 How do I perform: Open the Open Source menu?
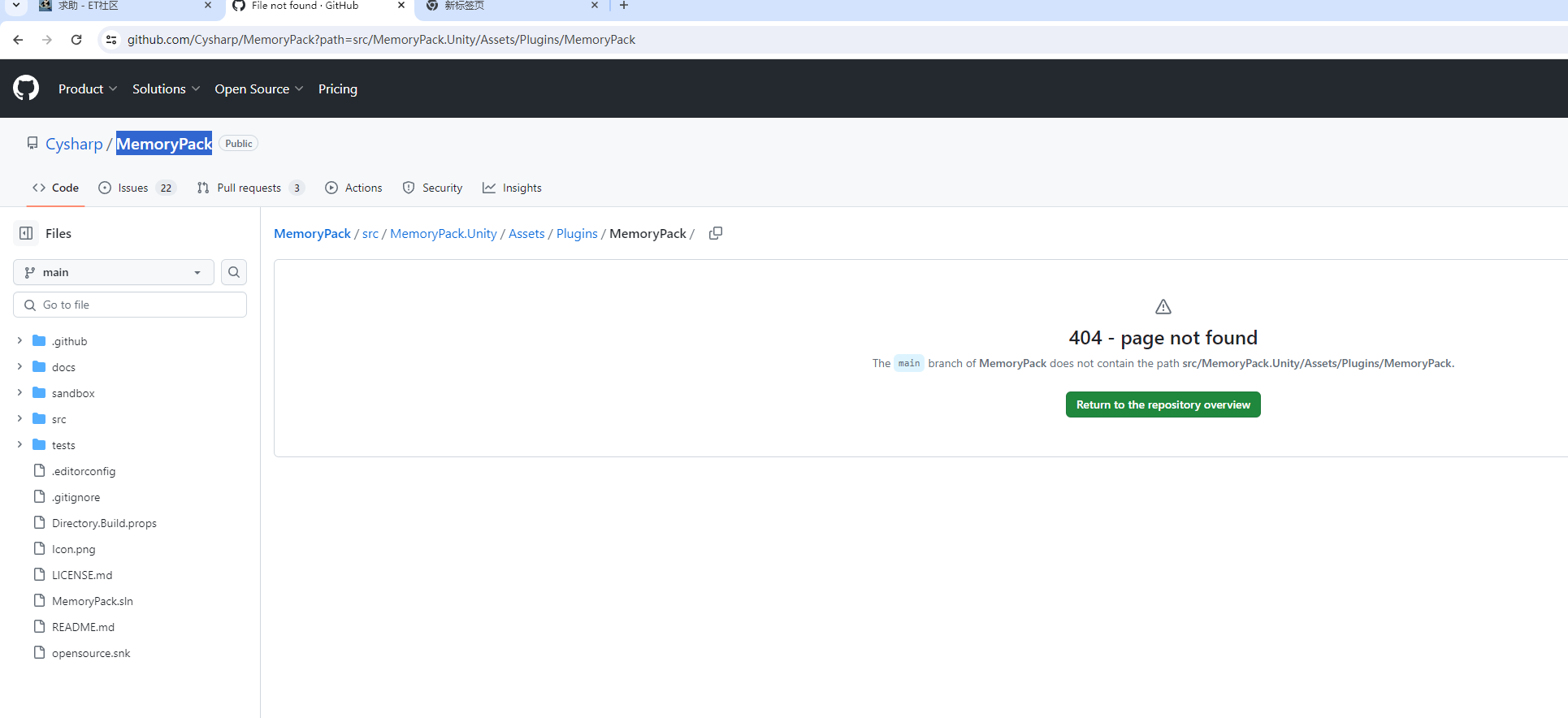pyautogui.click(x=259, y=89)
